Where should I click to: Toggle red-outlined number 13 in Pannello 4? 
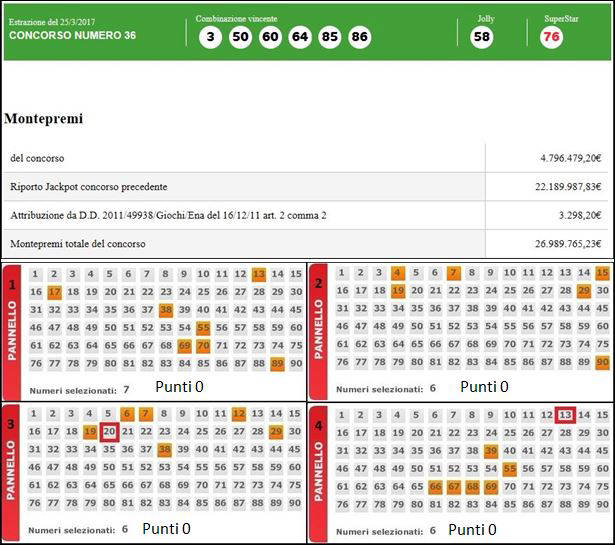(565, 415)
